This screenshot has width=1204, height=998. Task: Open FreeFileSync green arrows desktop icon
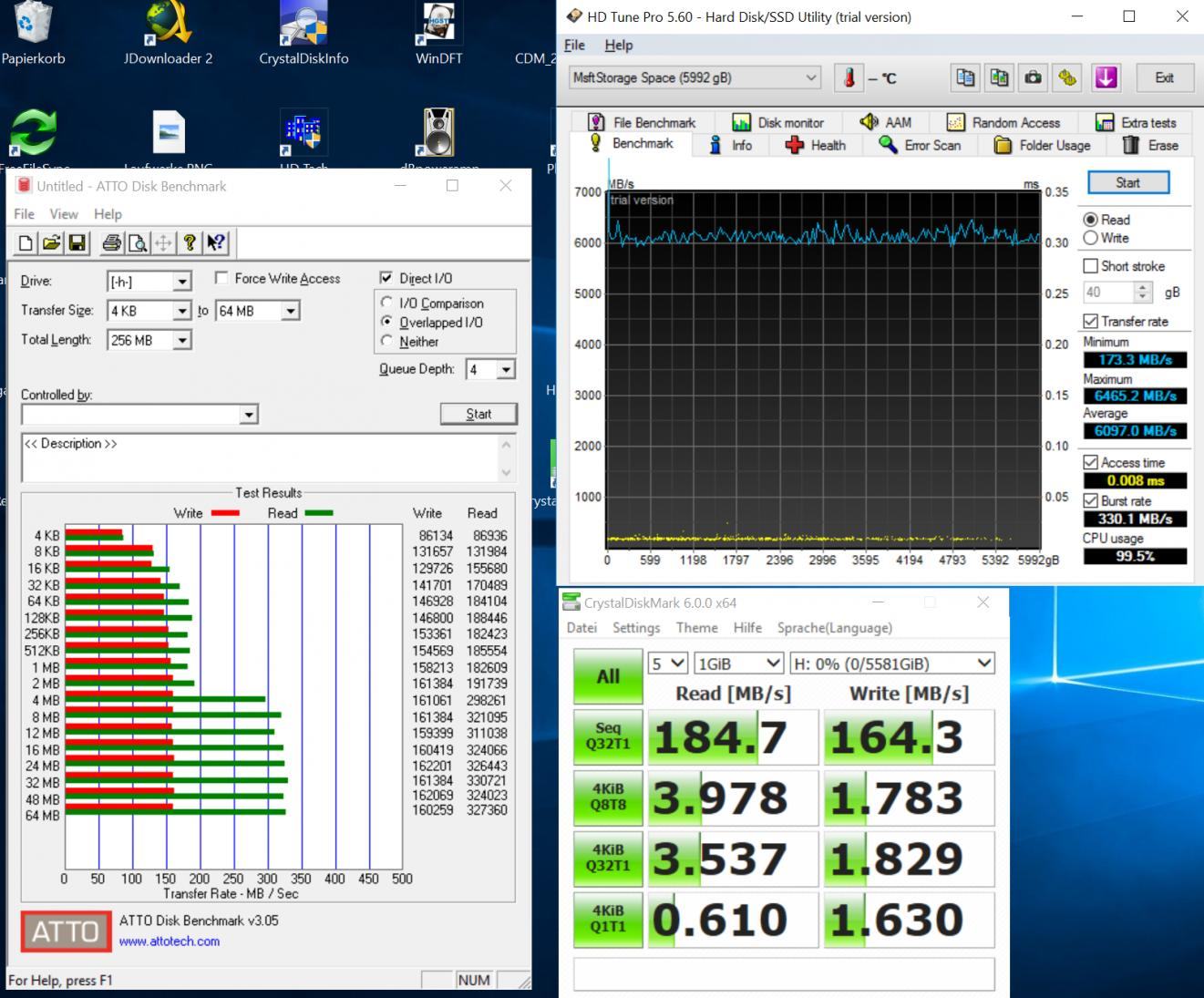pos(33,133)
